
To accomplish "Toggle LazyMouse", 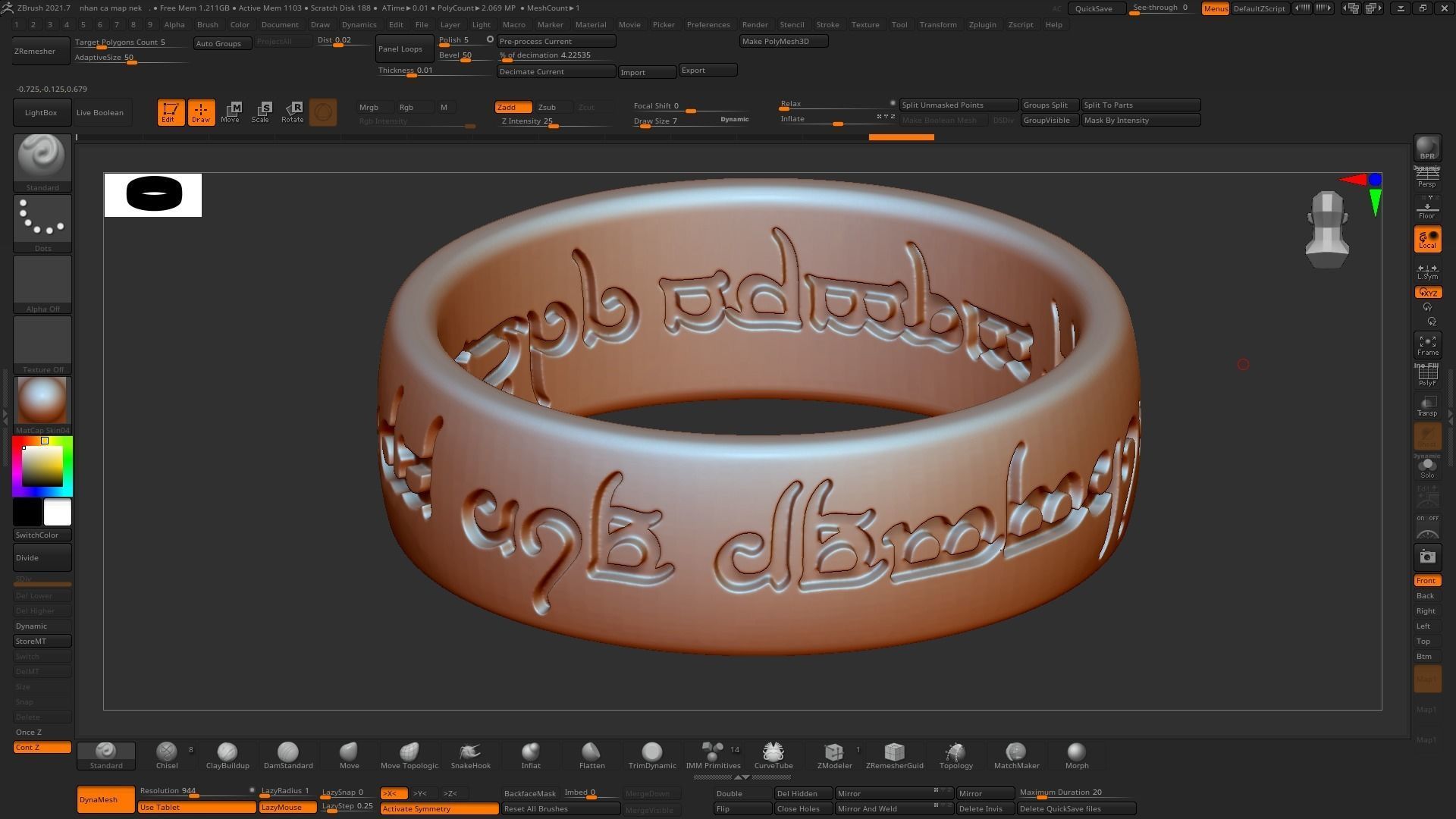I will pyautogui.click(x=287, y=807).
